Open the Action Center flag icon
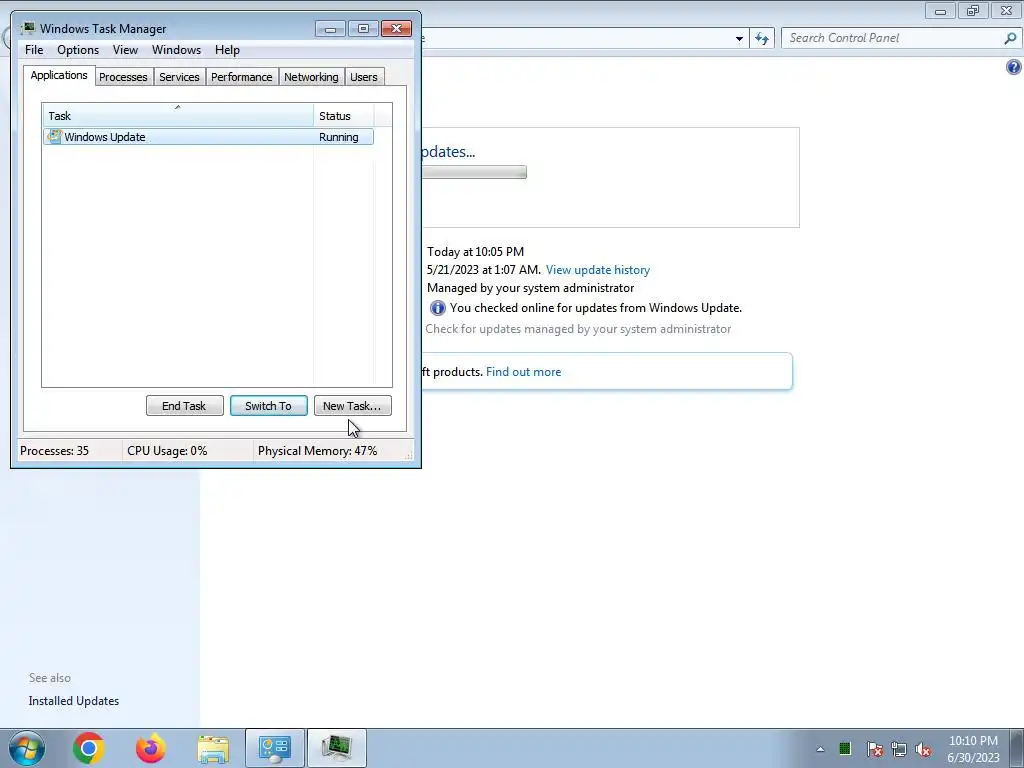 pyautogui.click(x=874, y=749)
